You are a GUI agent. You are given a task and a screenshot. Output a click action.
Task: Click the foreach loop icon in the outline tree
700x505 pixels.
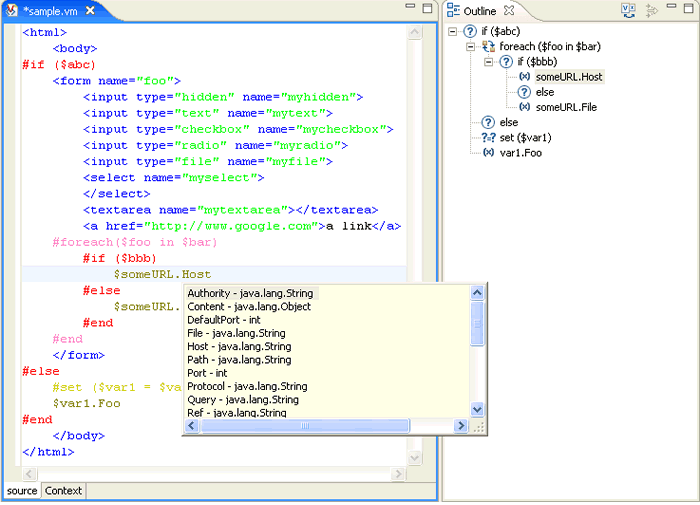(488, 46)
